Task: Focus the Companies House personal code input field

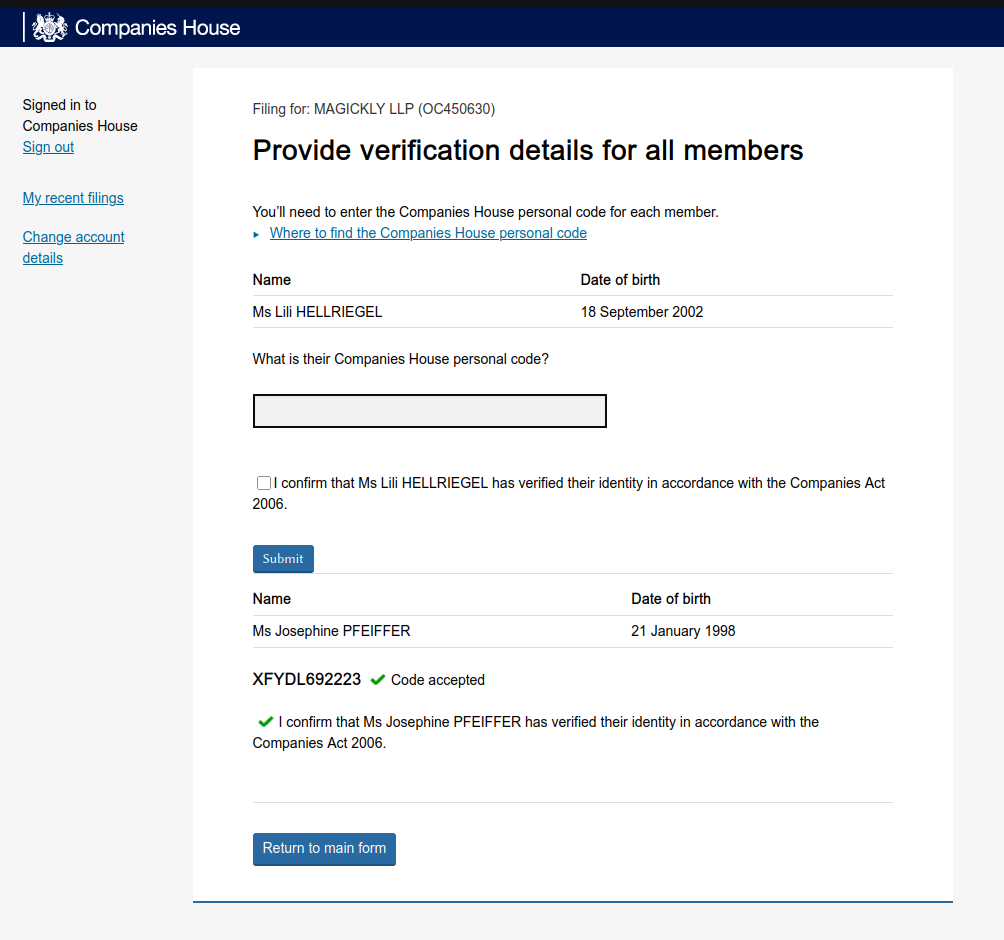Action: (429, 411)
